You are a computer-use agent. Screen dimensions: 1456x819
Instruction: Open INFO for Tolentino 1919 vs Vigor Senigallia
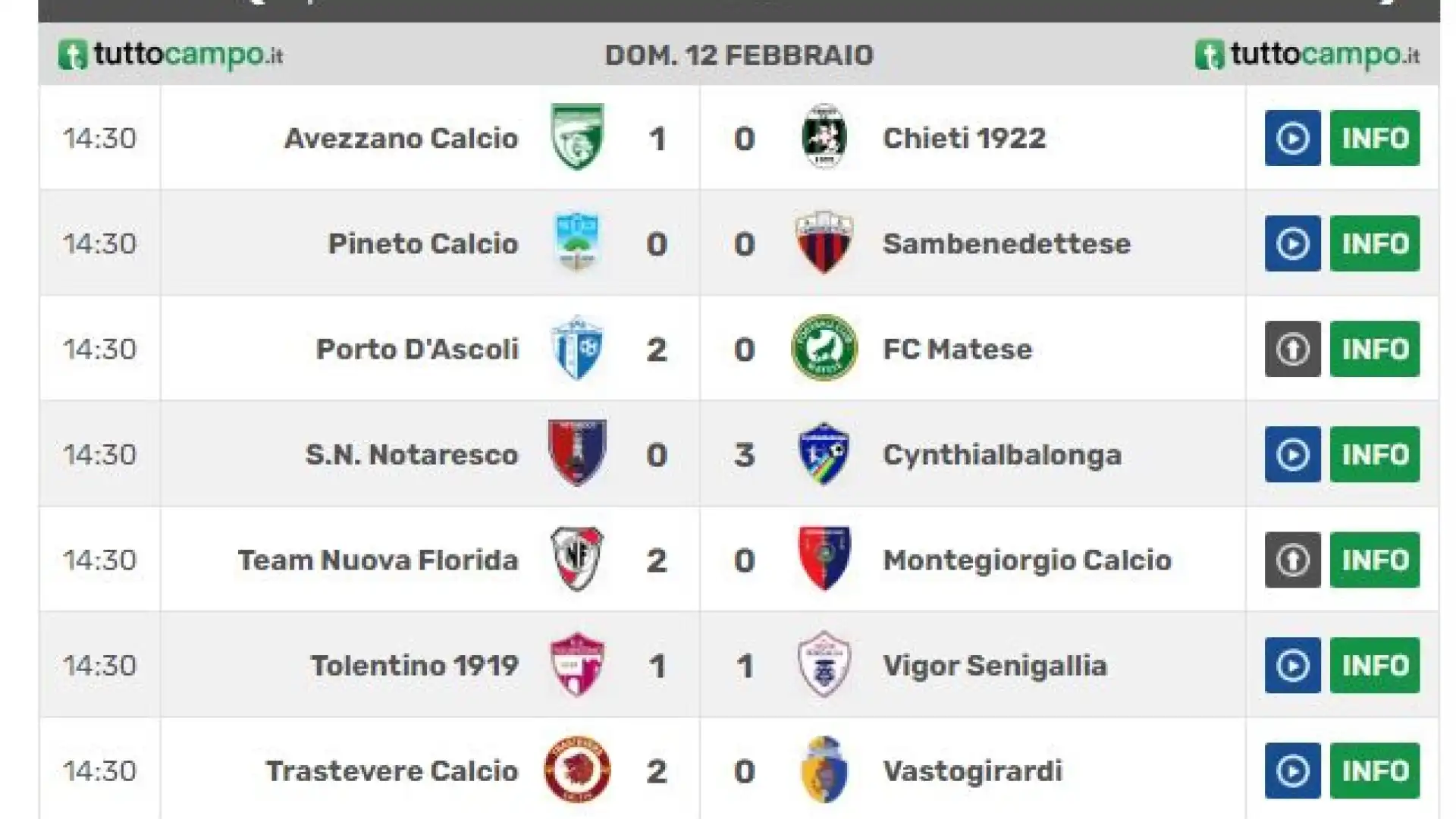pyautogui.click(x=1375, y=665)
